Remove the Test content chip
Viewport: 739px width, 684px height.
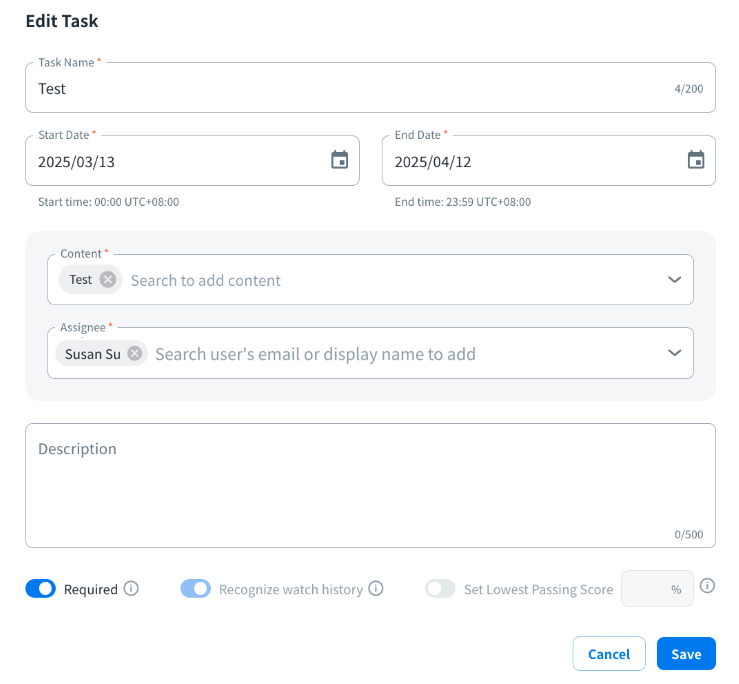click(x=108, y=280)
